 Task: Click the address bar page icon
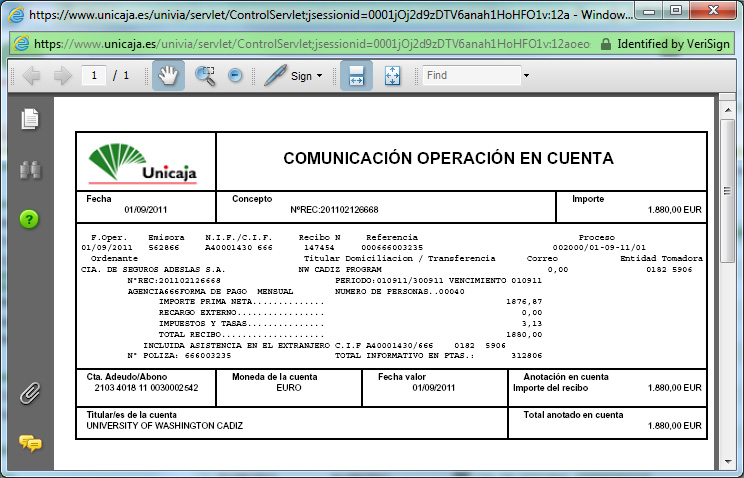click(21, 44)
